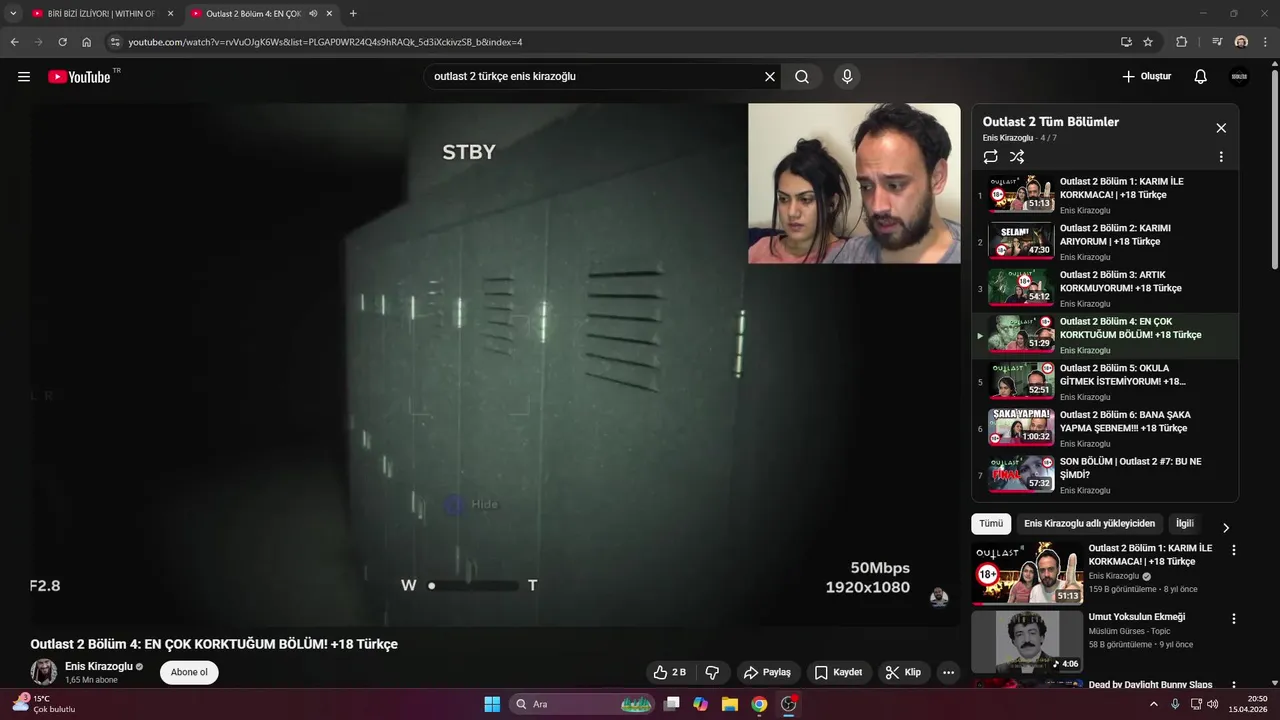1280x720 pixels.
Task: Open Enis Kirazoglu channel name link
Action: point(99,666)
